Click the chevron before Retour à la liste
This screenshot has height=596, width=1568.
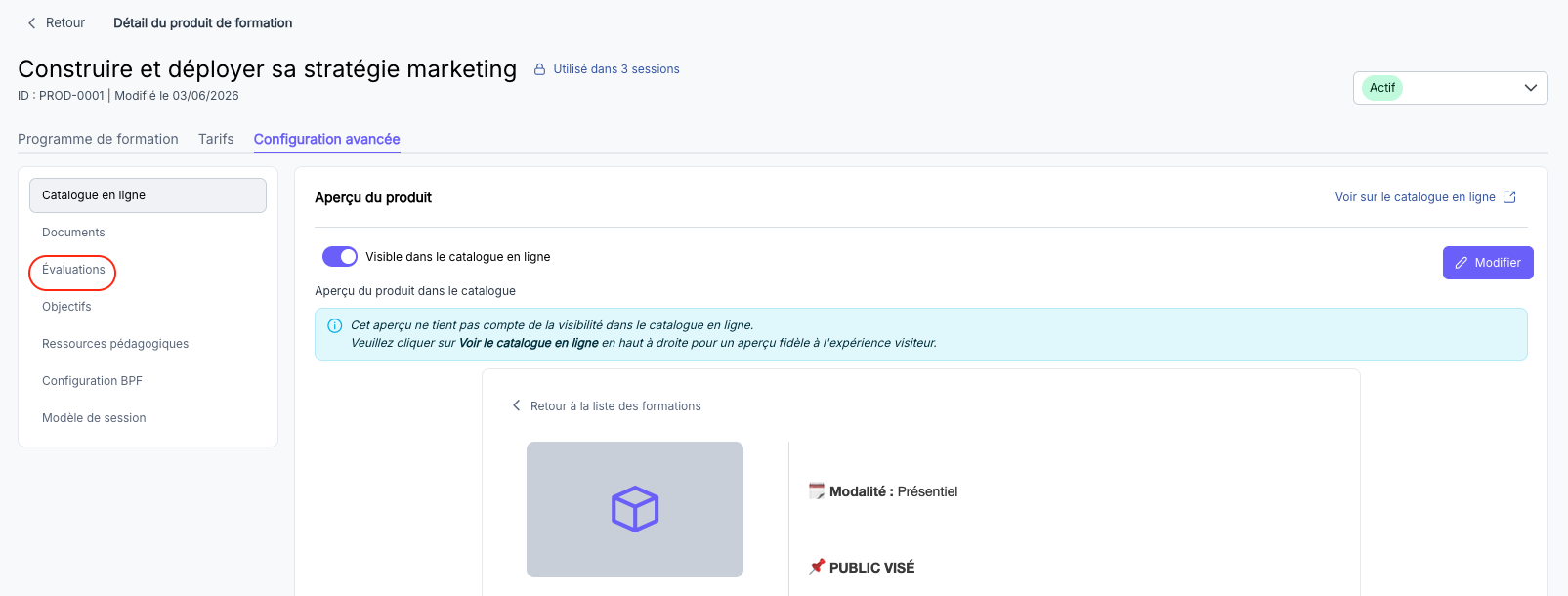tap(516, 405)
